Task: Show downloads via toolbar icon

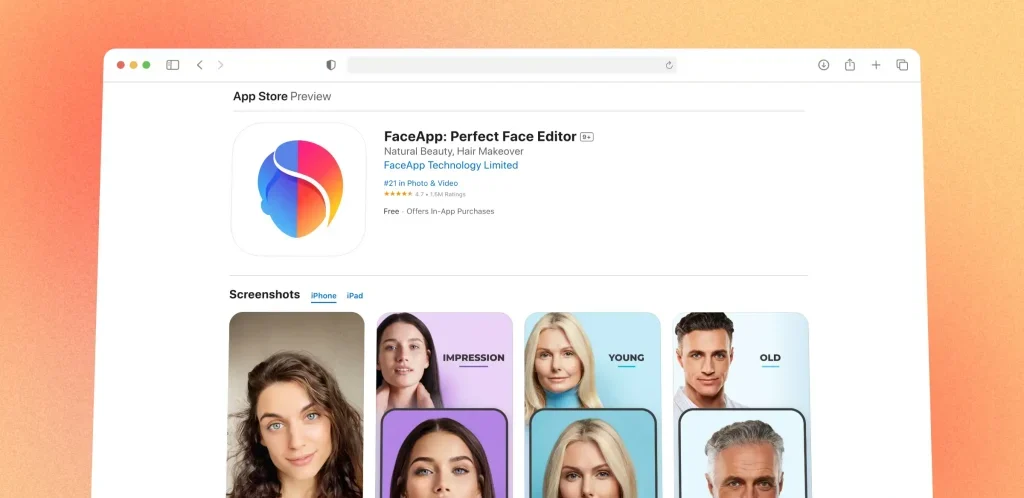Action: (x=824, y=65)
